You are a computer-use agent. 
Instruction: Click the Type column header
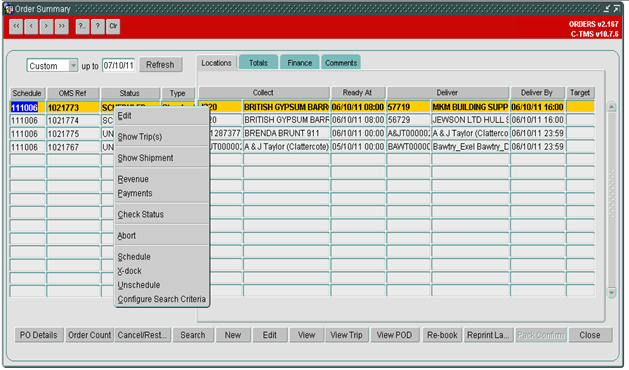178,93
